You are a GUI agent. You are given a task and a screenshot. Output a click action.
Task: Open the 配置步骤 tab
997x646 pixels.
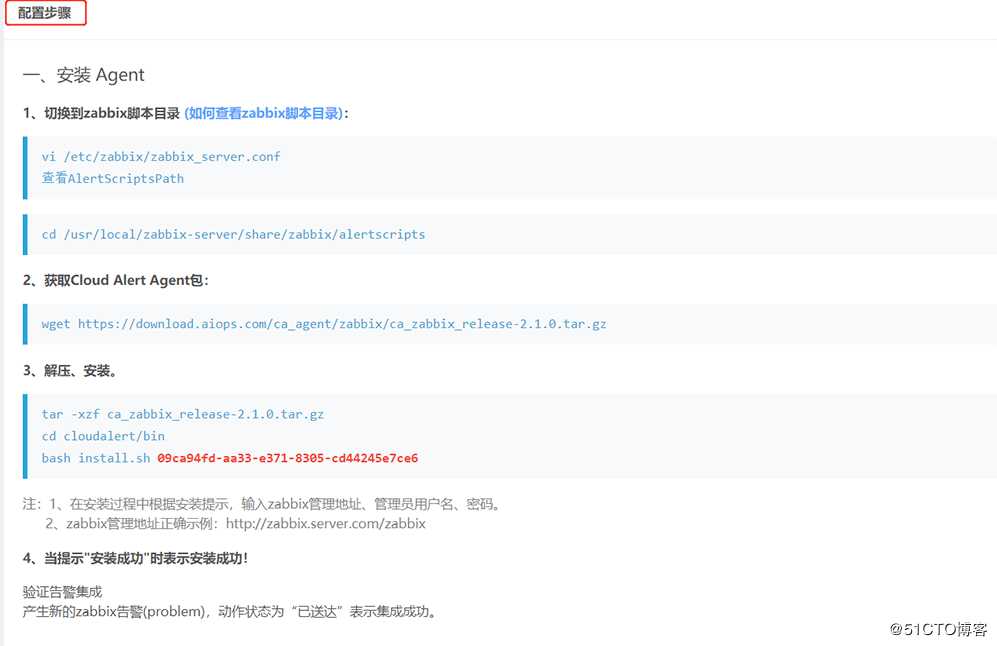click(45, 13)
